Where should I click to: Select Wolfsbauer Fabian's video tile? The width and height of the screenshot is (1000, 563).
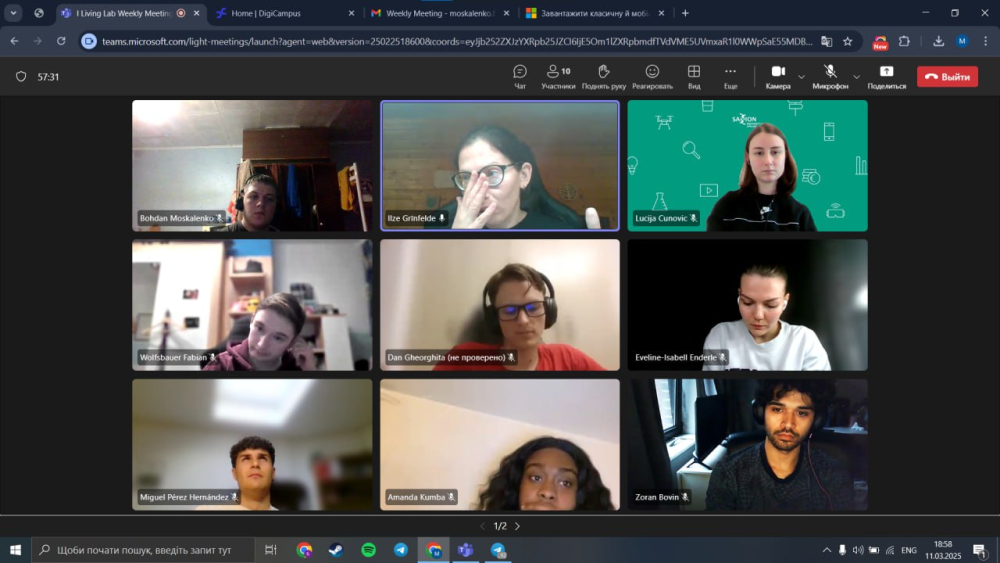(x=252, y=305)
